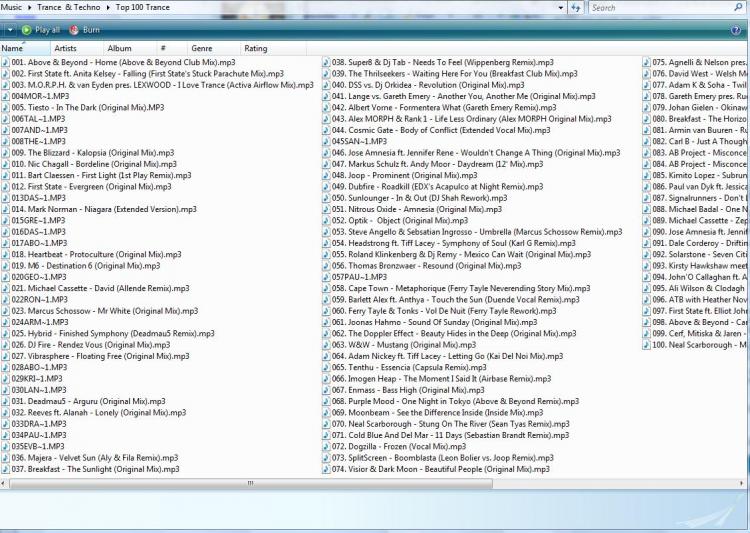Click the refresh button beside address bar

coord(575,8)
